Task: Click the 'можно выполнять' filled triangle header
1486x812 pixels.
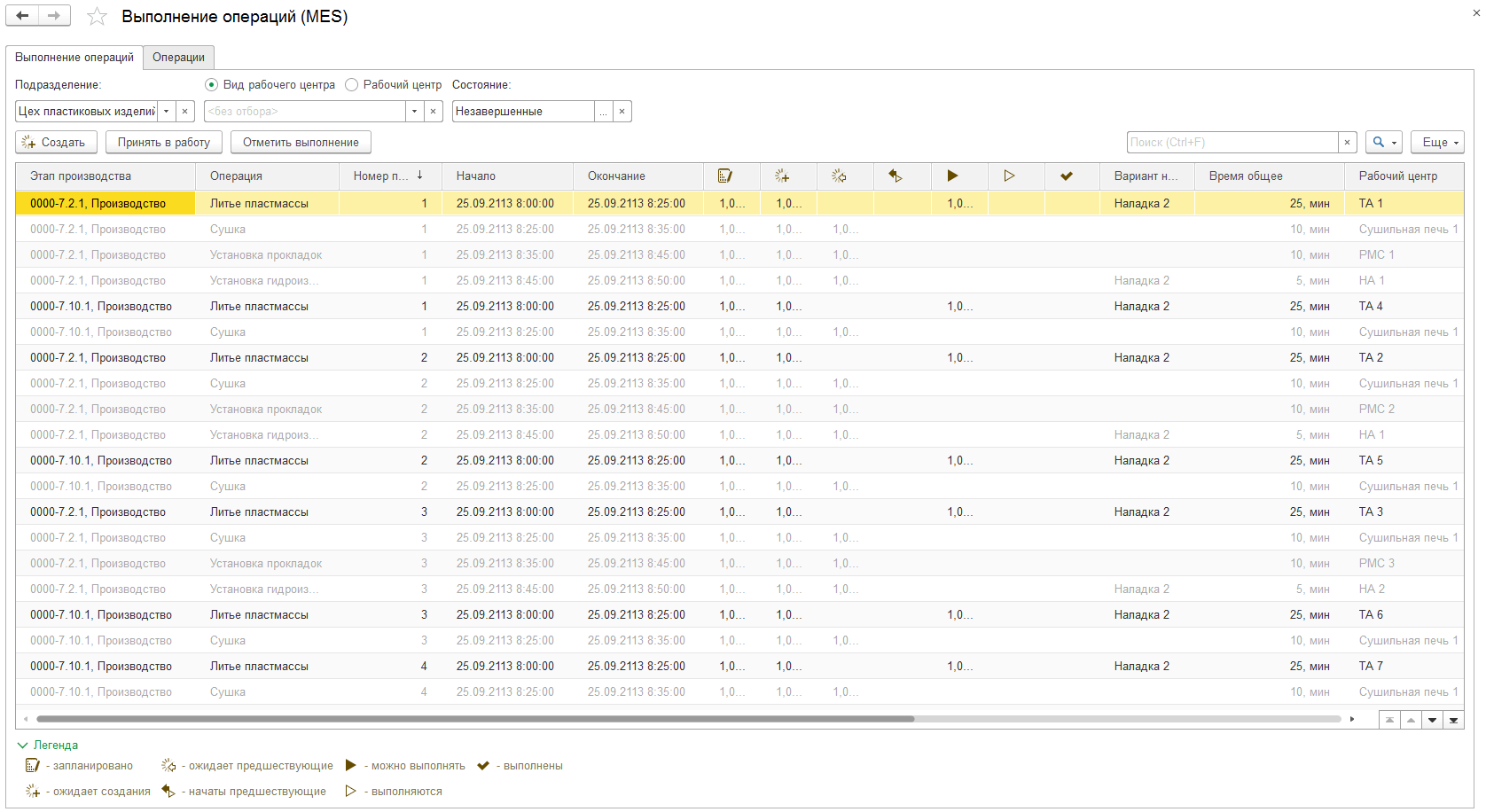Action: point(952,176)
